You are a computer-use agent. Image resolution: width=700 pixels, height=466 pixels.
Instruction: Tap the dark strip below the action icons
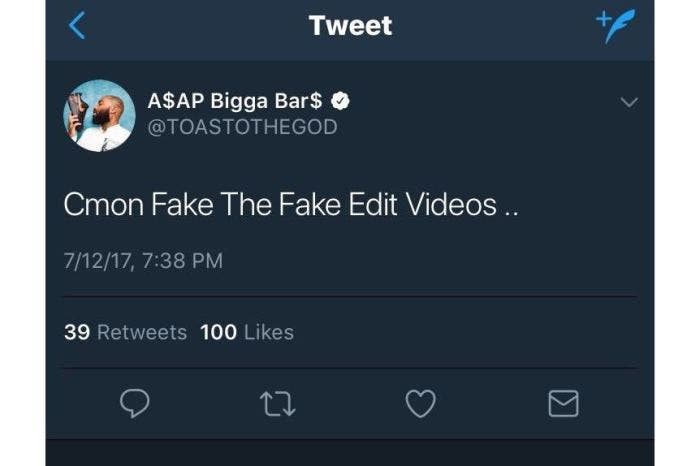[x=350, y=452]
